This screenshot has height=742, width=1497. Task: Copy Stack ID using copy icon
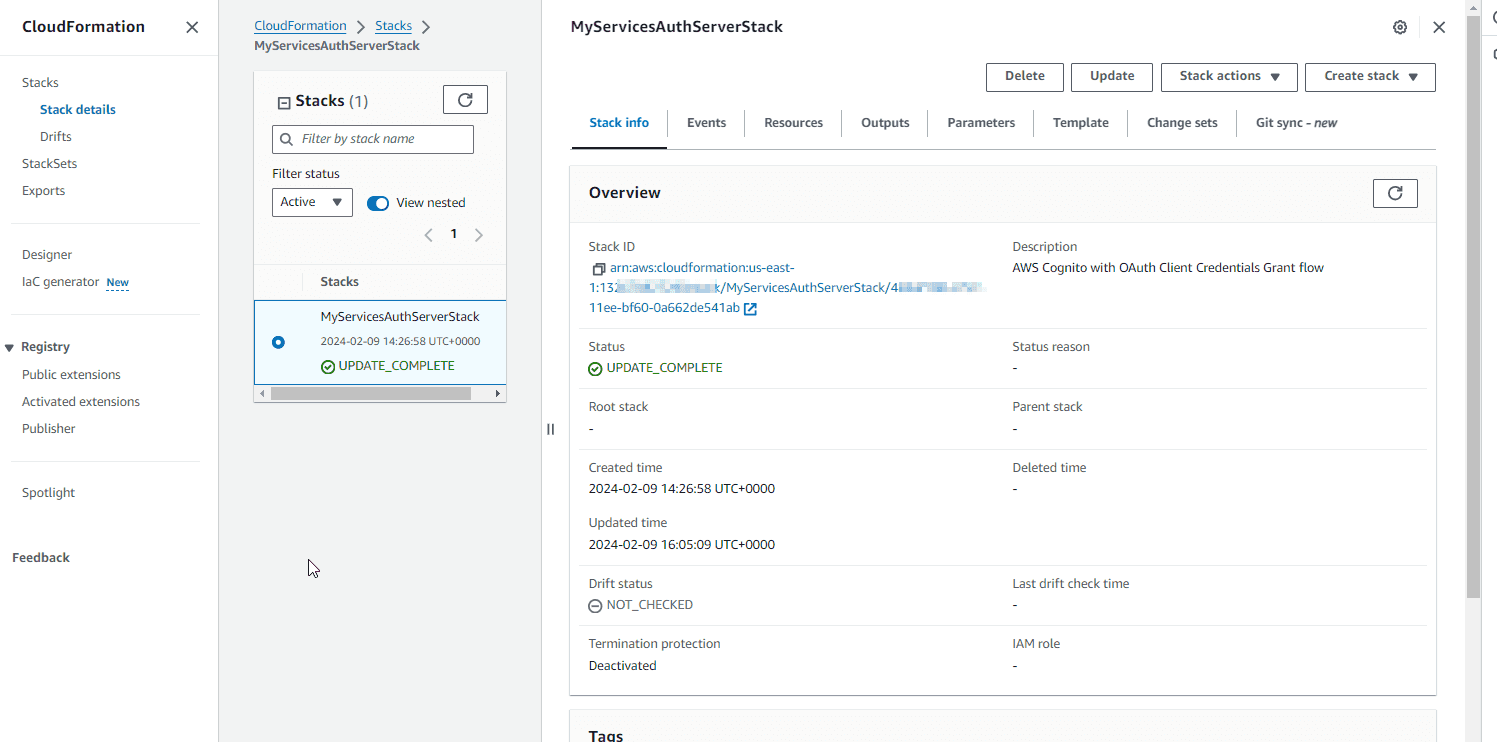coord(598,269)
